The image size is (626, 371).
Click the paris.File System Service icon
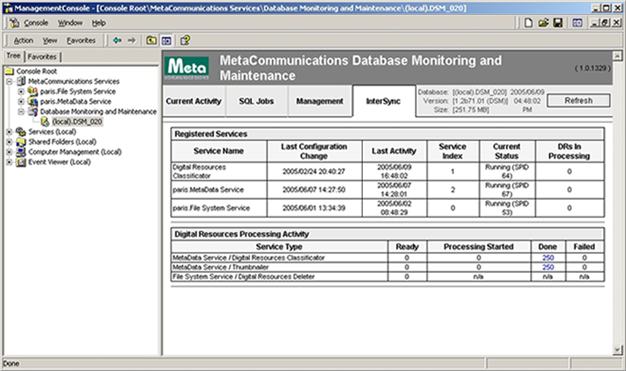click(x=33, y=91)
